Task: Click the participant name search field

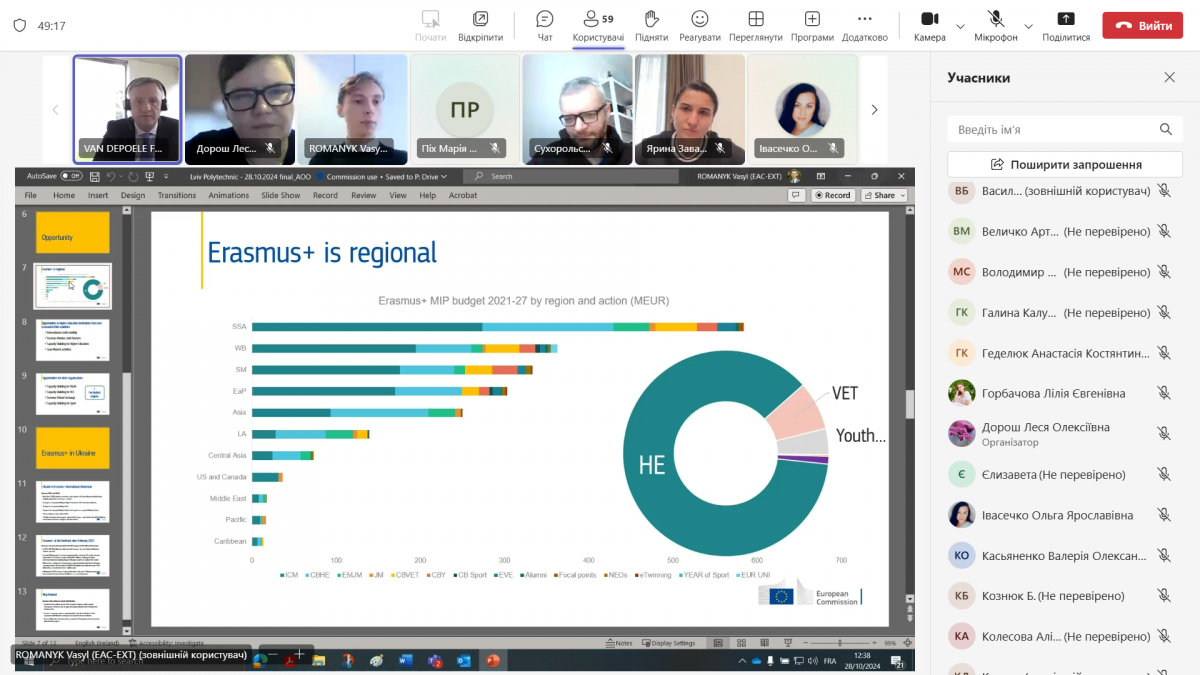Action: coord(1055,130)
